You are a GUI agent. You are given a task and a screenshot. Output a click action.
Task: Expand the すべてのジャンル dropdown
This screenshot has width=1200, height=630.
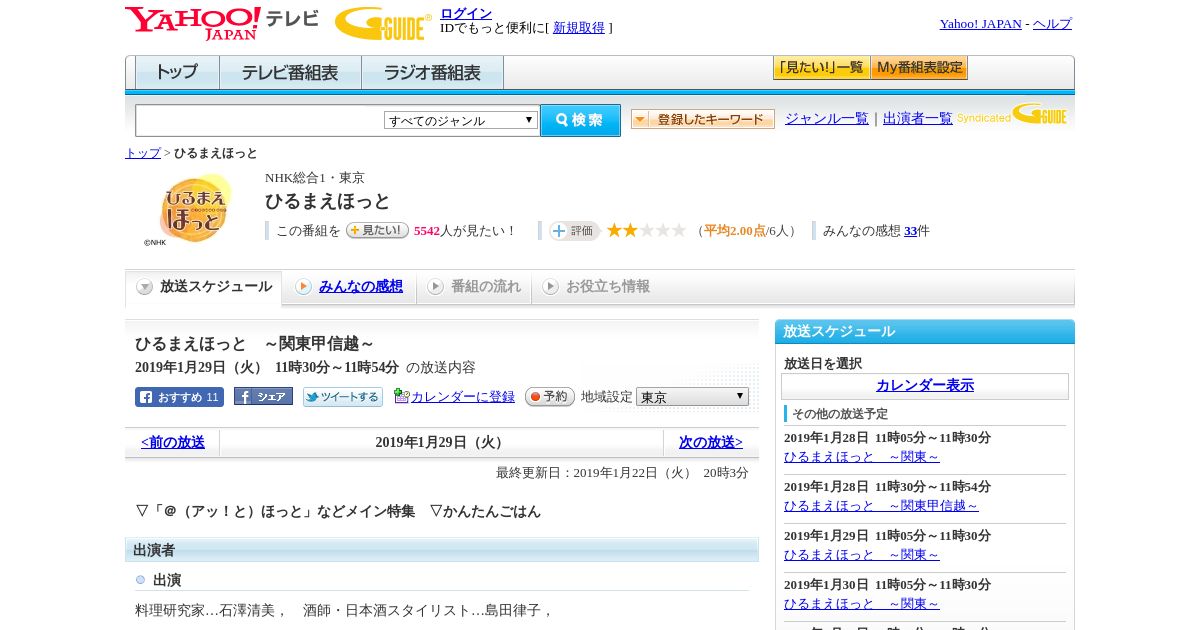pyautogui.click(x=461, y=120)
